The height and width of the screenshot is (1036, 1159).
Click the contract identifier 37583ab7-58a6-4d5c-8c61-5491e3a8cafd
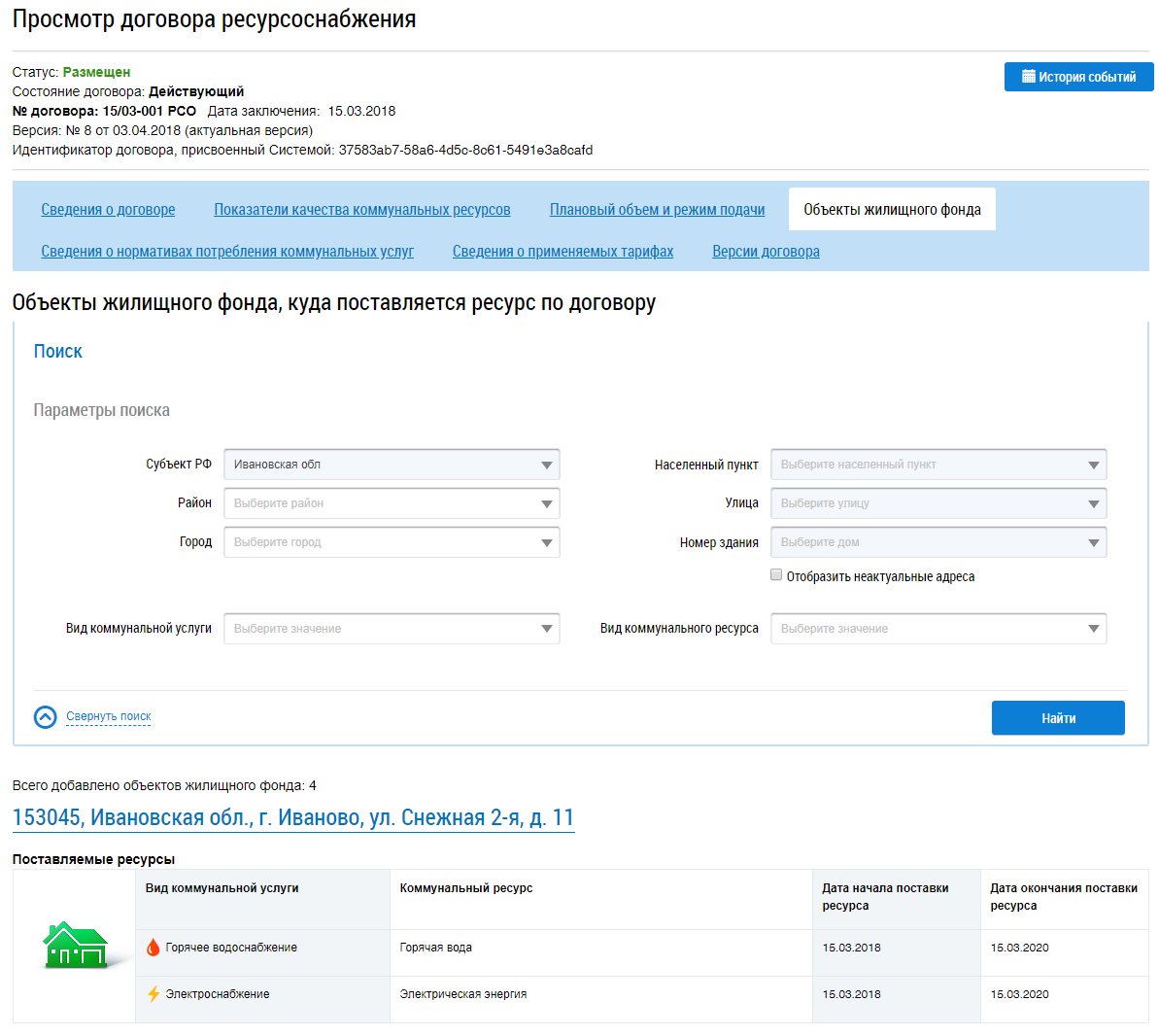point(465,150)
